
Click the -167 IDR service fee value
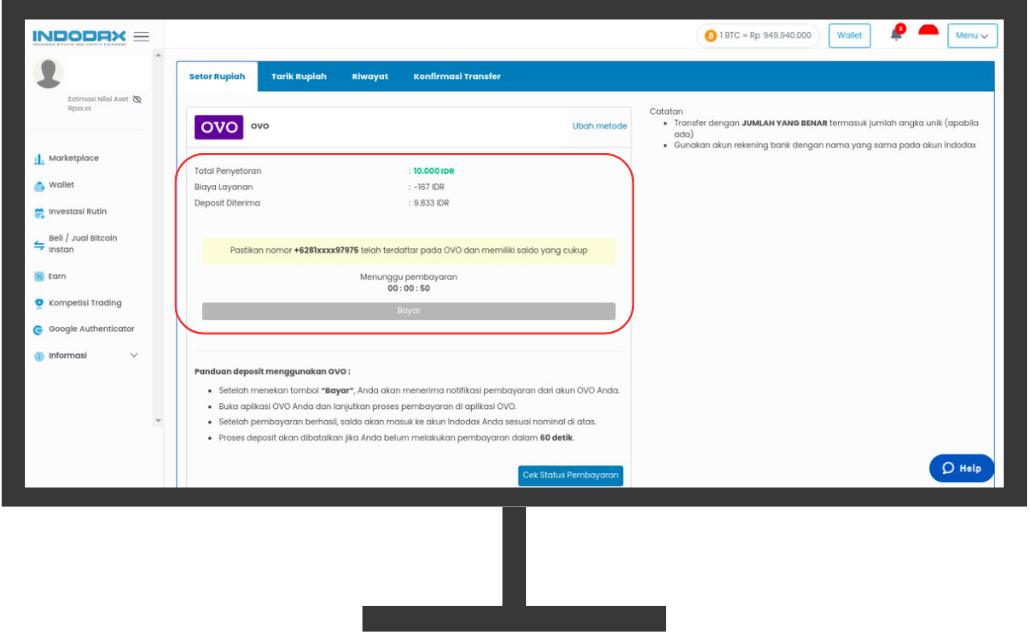click(x=429, y=187)
